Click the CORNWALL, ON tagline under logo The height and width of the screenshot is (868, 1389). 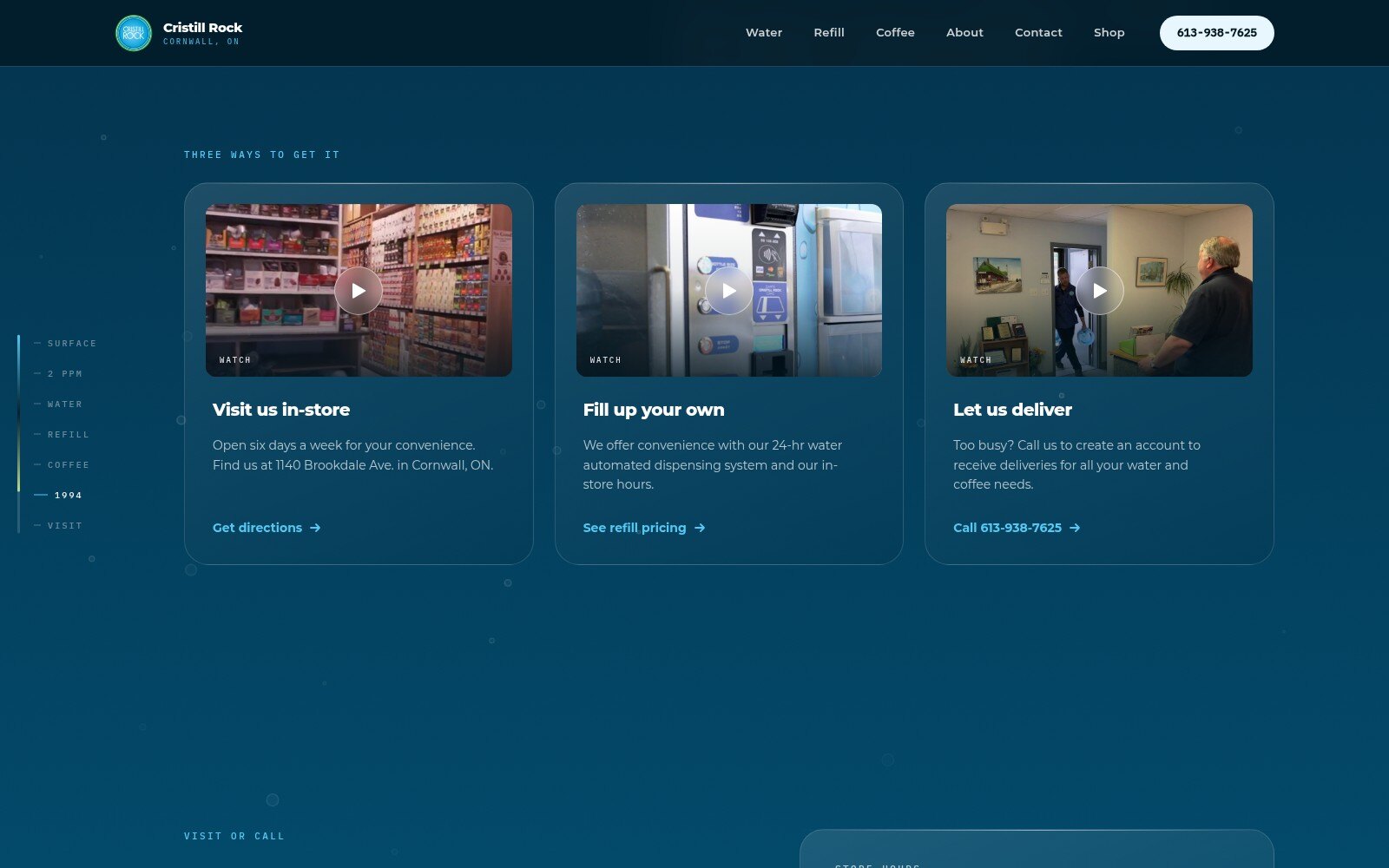(x=201, y=42)
